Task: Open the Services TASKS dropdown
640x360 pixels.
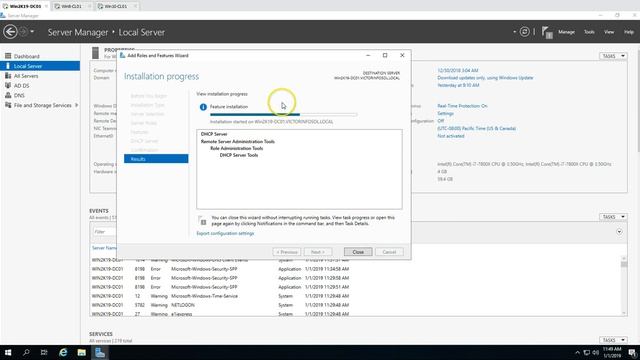Action: click(x=613, y=340)
